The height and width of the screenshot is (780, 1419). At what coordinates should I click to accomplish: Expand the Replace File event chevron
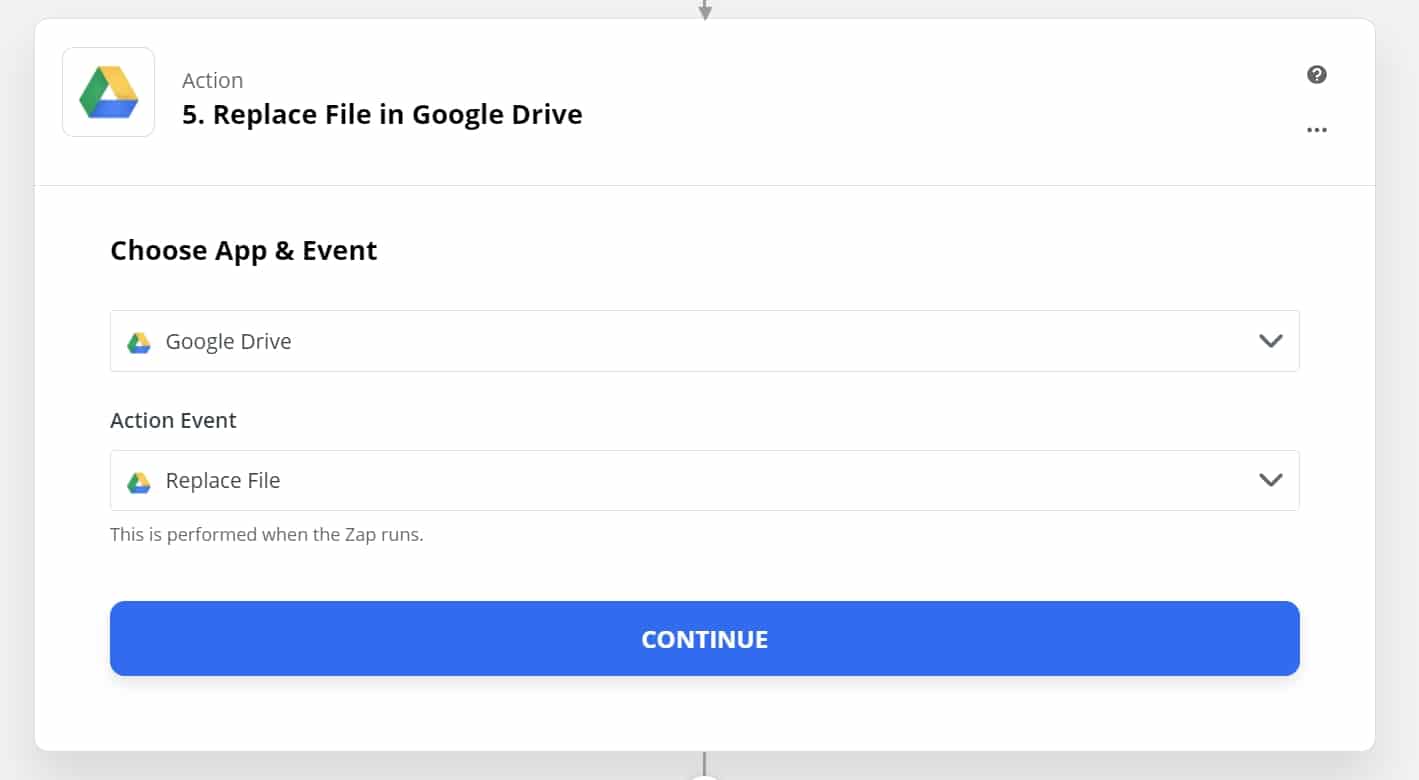(1271, 480)
